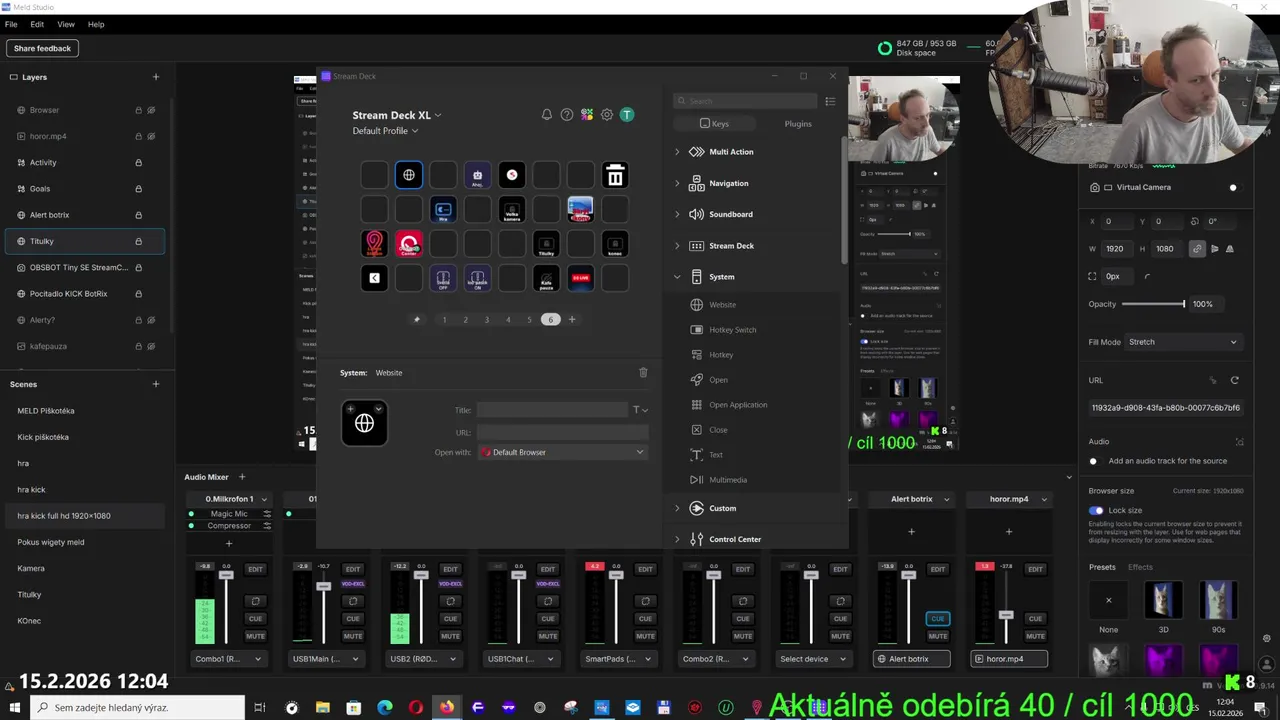Add a new Stream Deck page

click(572, 320)
